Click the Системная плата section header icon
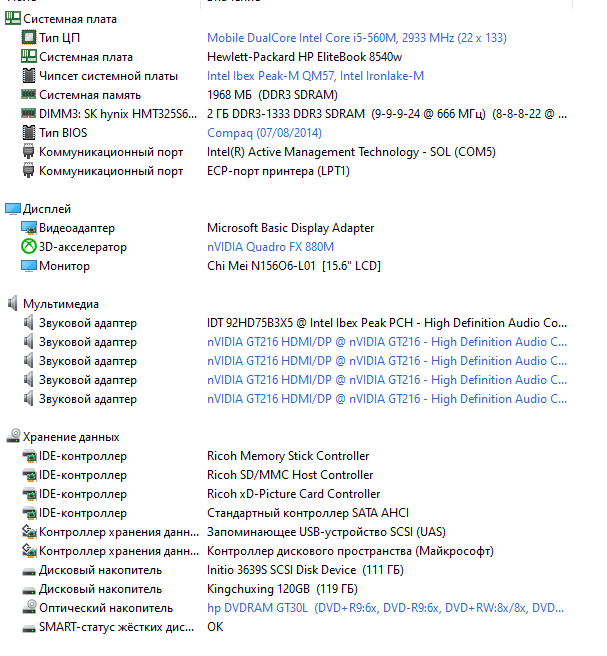 point(13,18)
